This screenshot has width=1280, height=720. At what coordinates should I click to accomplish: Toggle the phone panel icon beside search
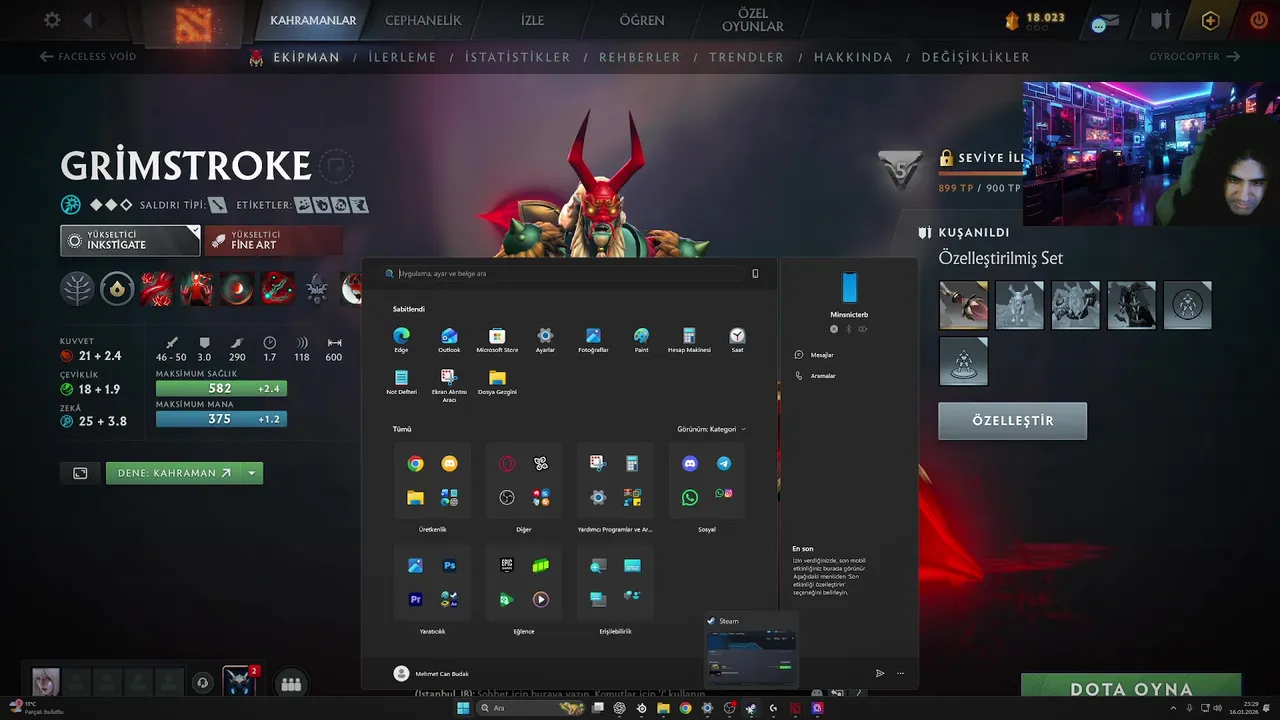tap(755, 273)
